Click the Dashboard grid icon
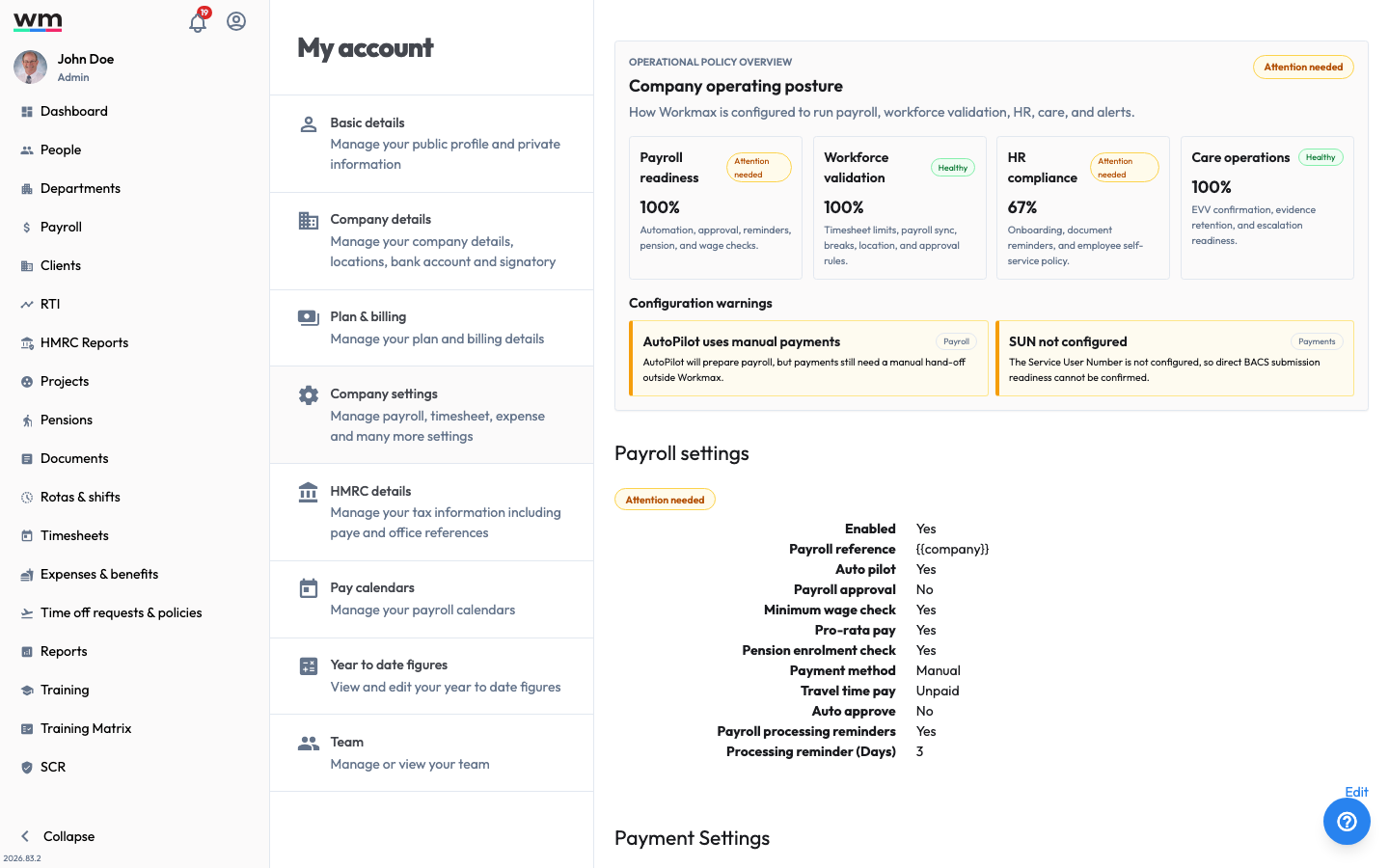This screenshot has height=868, width=1389. tap(27, 112)
